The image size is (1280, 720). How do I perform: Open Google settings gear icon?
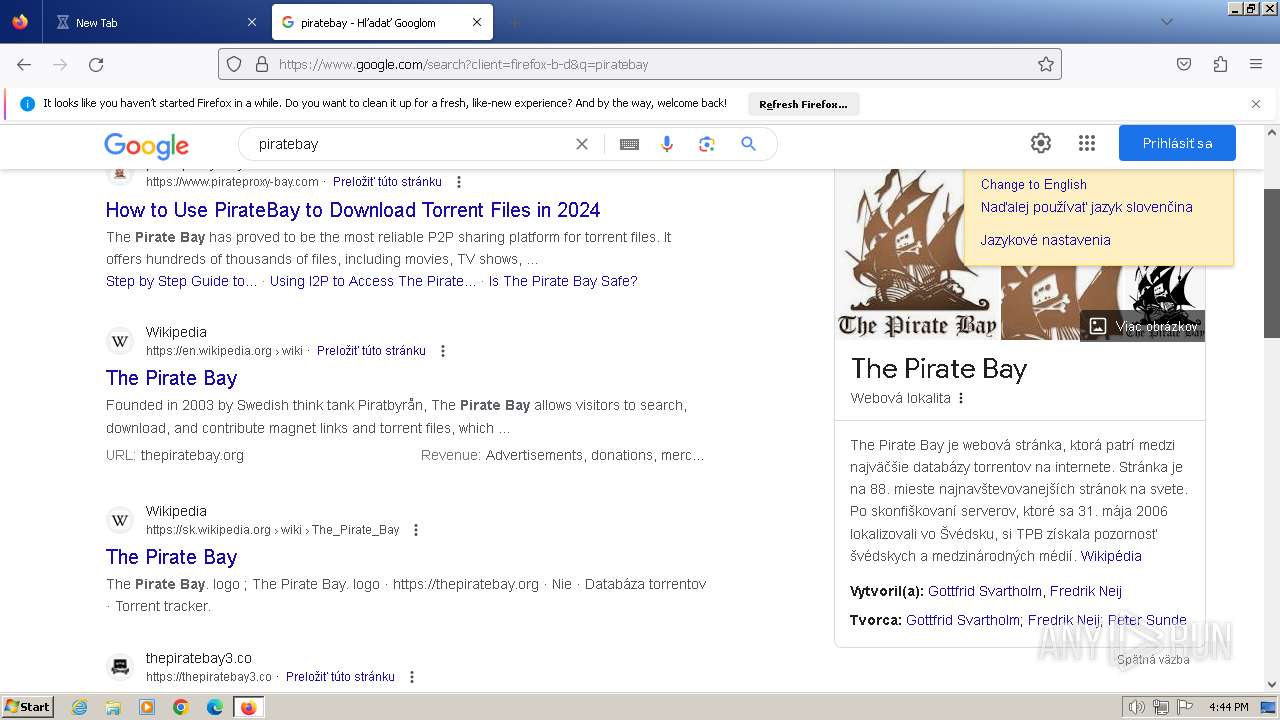[x=1041, y=143]
